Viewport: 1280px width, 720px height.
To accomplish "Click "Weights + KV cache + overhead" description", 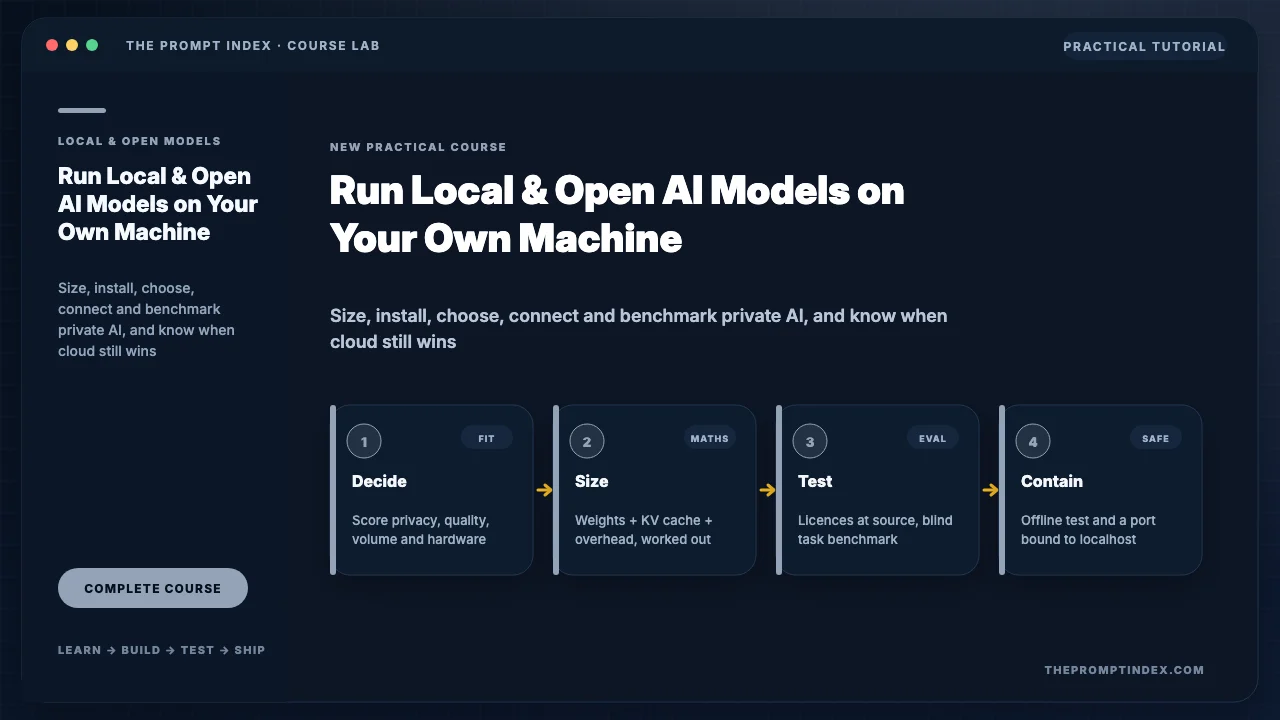I will tap(644, 530).
